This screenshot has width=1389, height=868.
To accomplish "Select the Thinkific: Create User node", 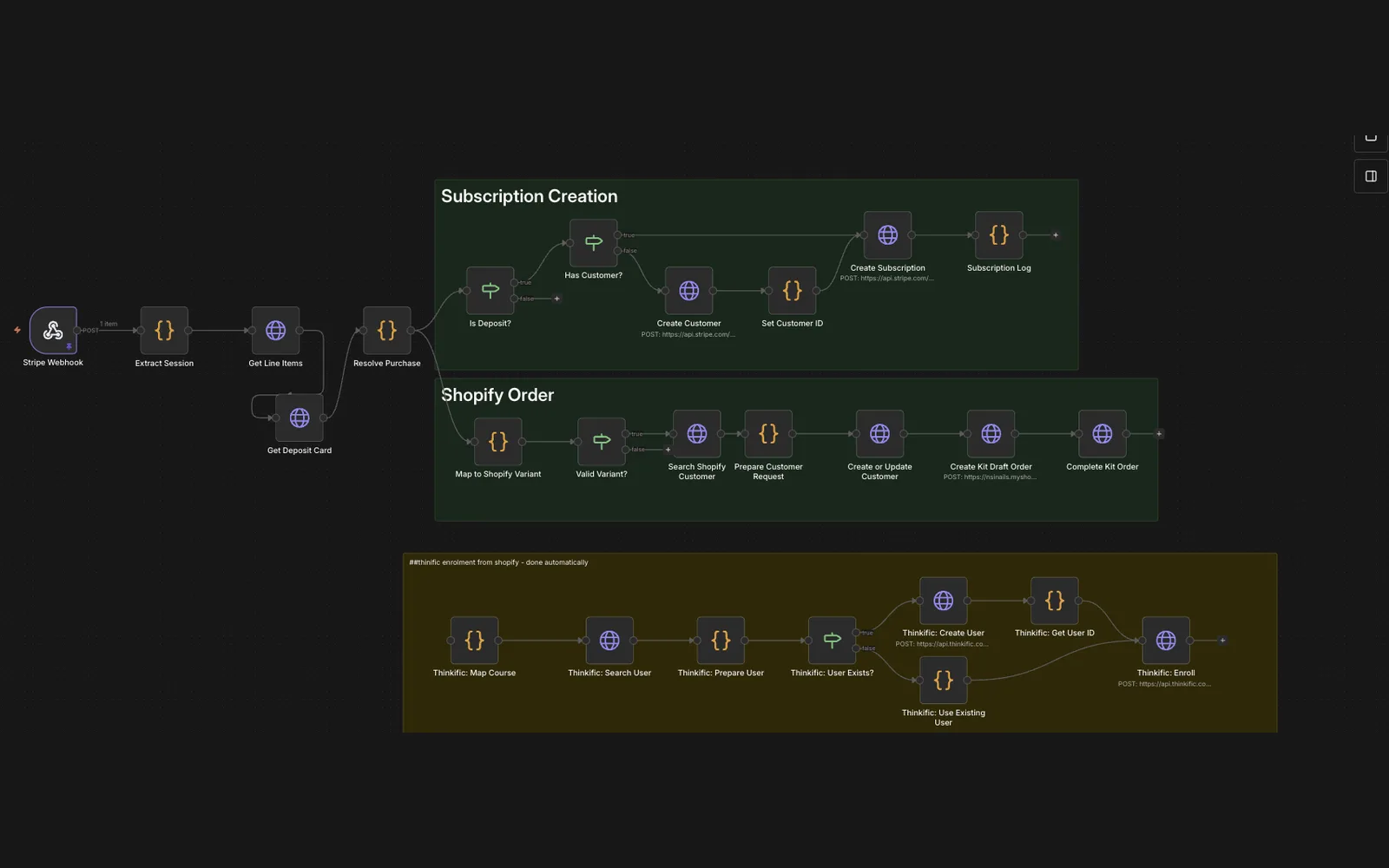I will [x=943, y=601].
